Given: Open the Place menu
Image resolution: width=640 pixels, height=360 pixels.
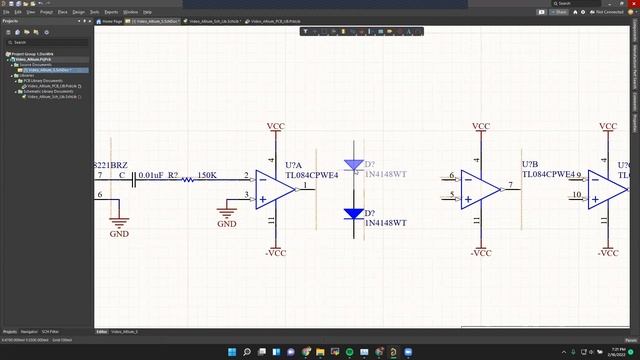Looking at the screenshot, I should (62, 12).
